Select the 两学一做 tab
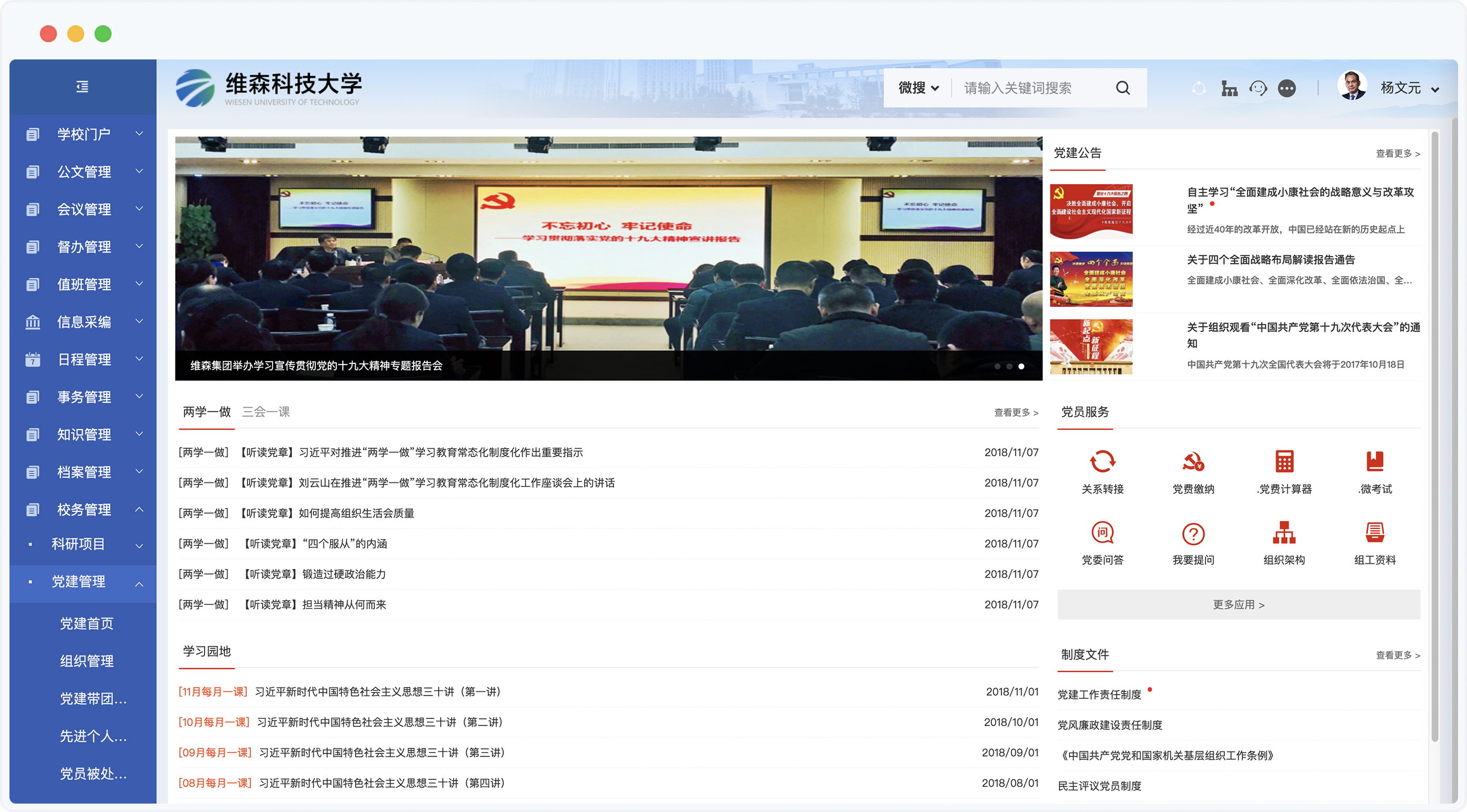The width and height of the screenshot is (1467, 812). (x=207, y=411)
